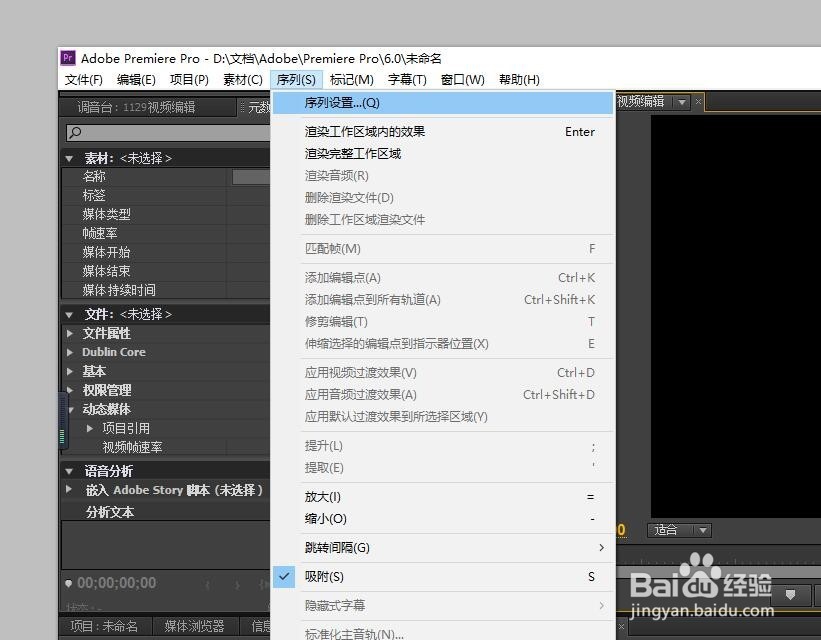Open the program monitor panel menu arrow
The image size is (821, 640).
pyautogui.click(x=682, y=102)
